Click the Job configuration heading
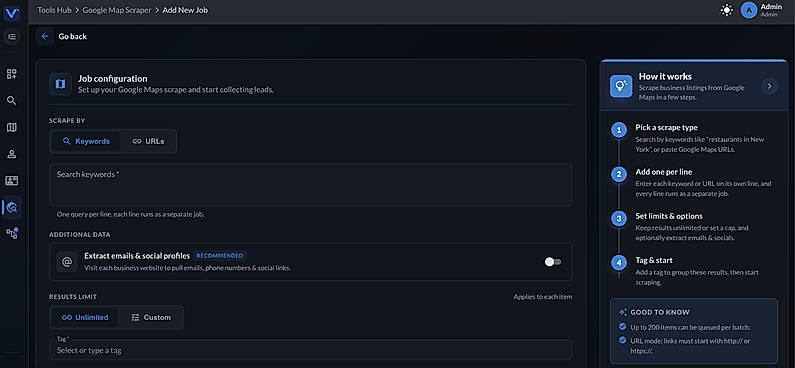Screen dimensions: 795x368 [113, 79]
